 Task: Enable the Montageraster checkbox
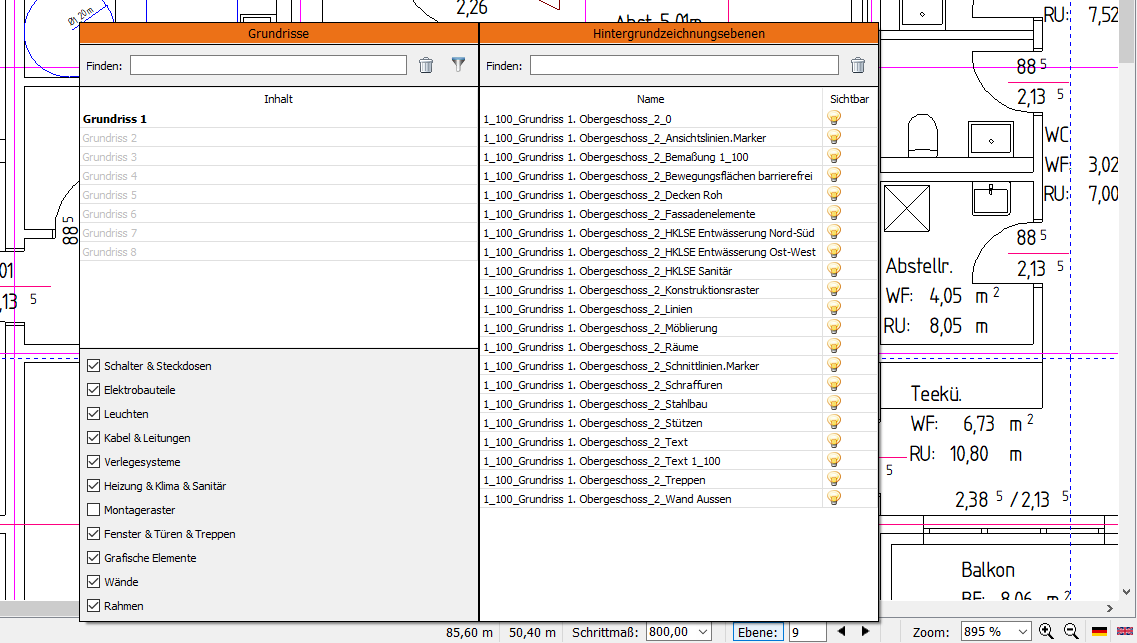click(94, 510)
